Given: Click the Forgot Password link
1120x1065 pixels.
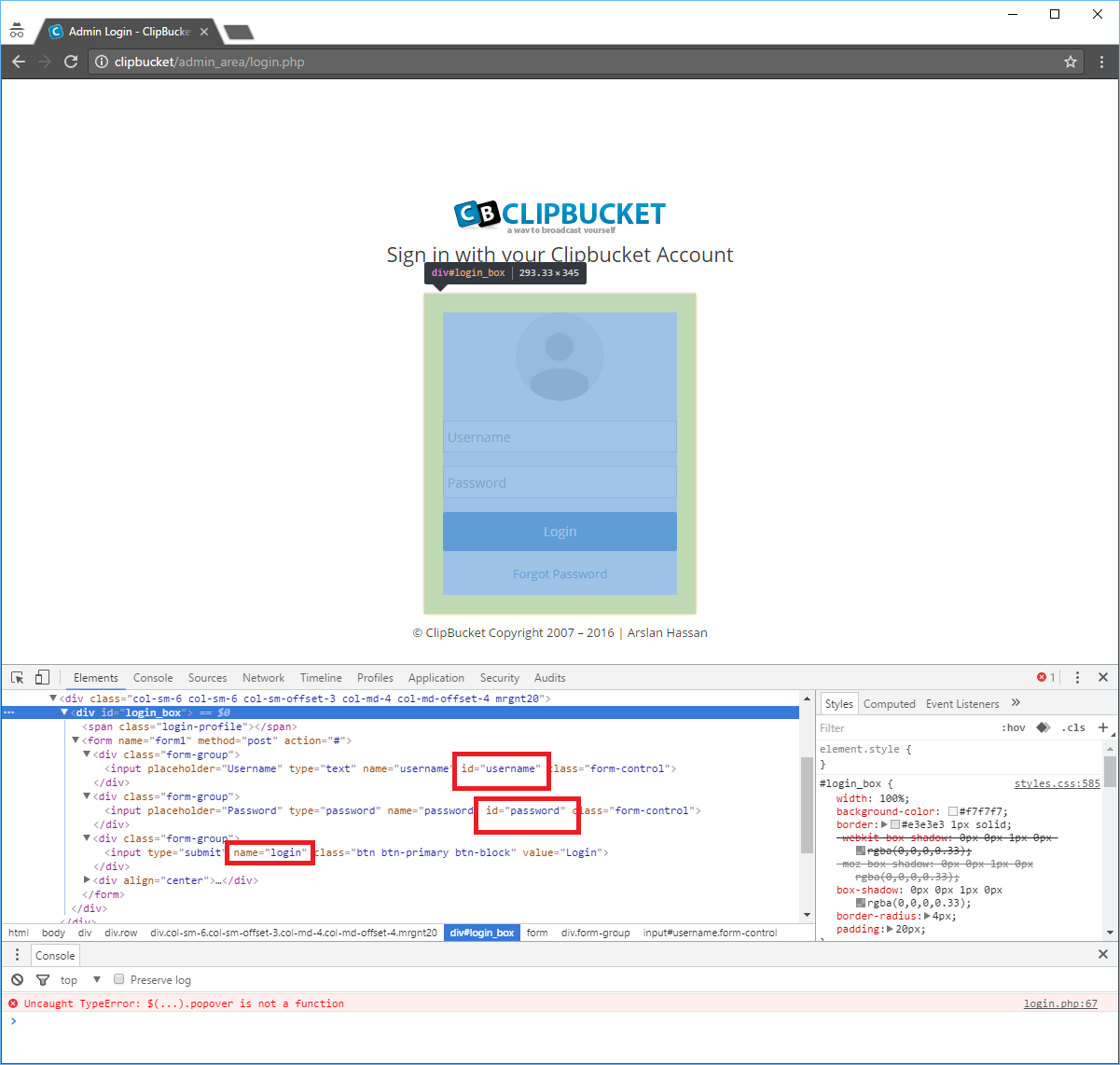Looking at the screenshot, I should [x=560, y=574].
